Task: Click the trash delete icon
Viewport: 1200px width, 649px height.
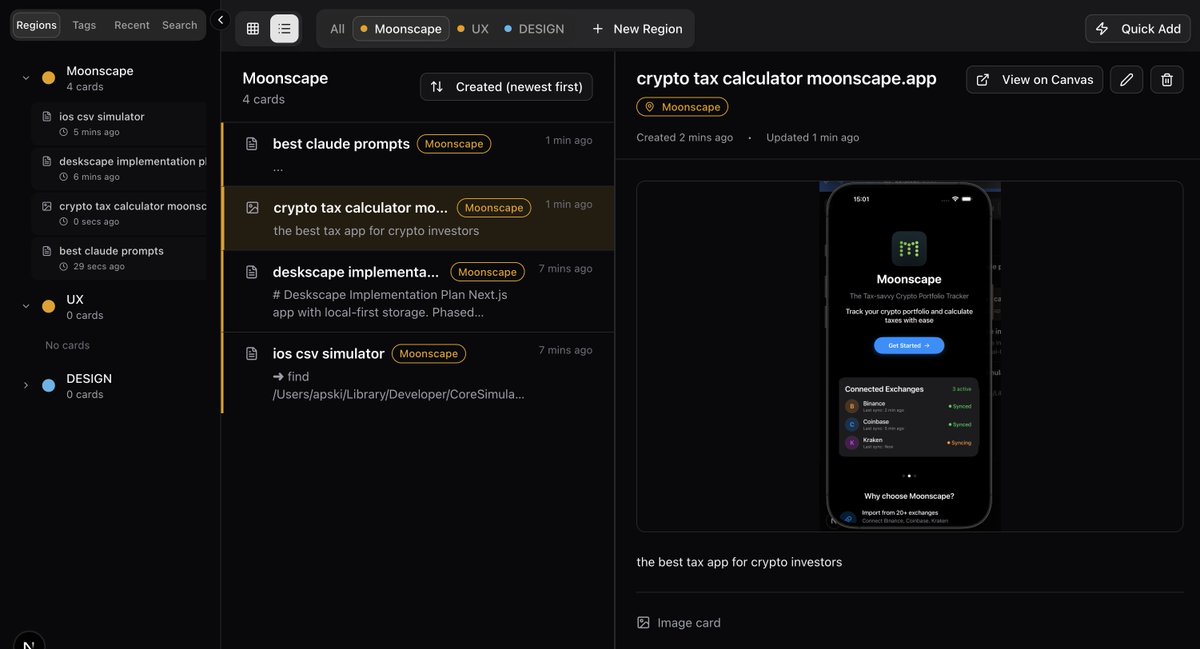Action: coord(1167,80)
